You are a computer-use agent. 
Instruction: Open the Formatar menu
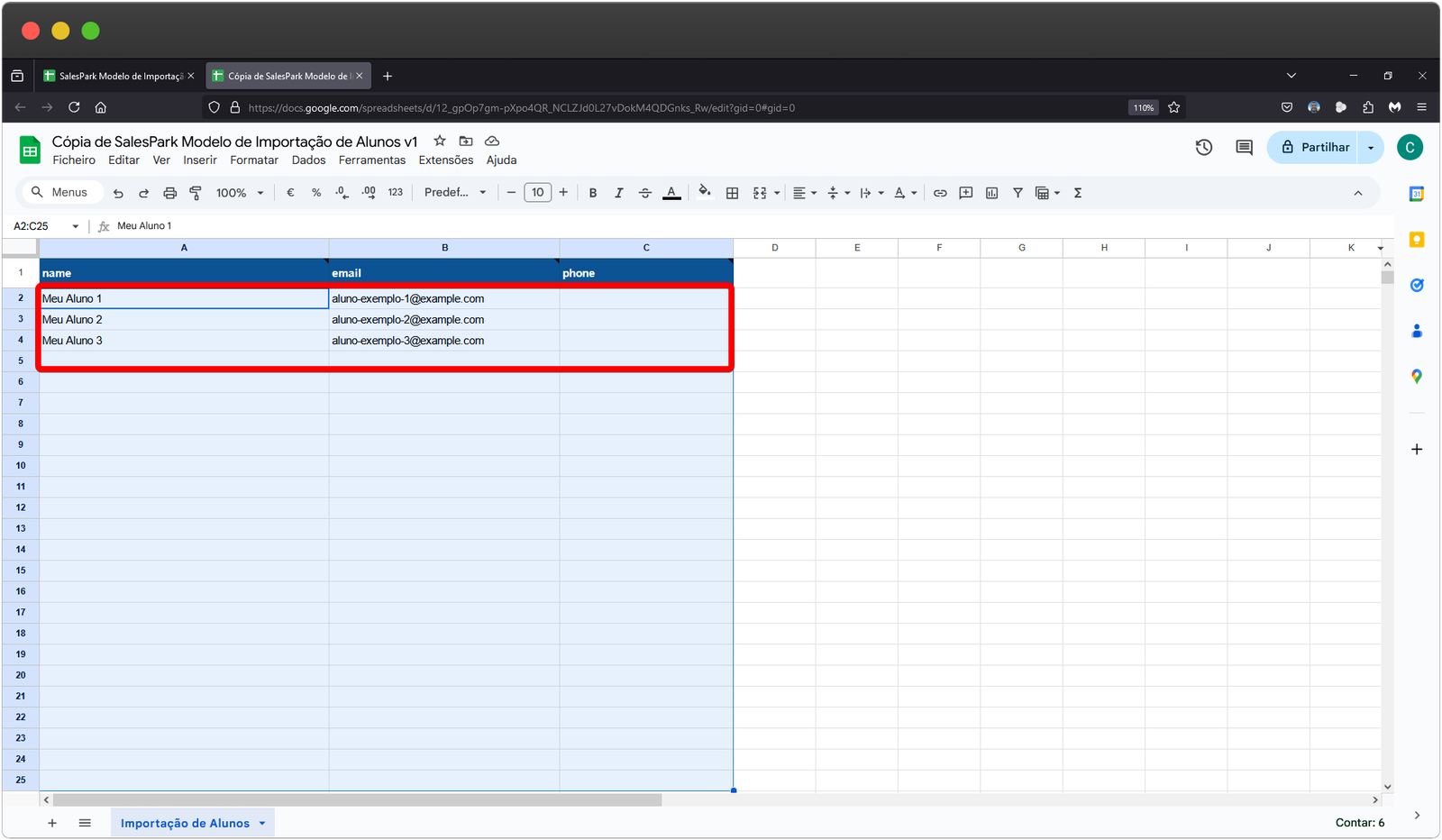(254, 160)
